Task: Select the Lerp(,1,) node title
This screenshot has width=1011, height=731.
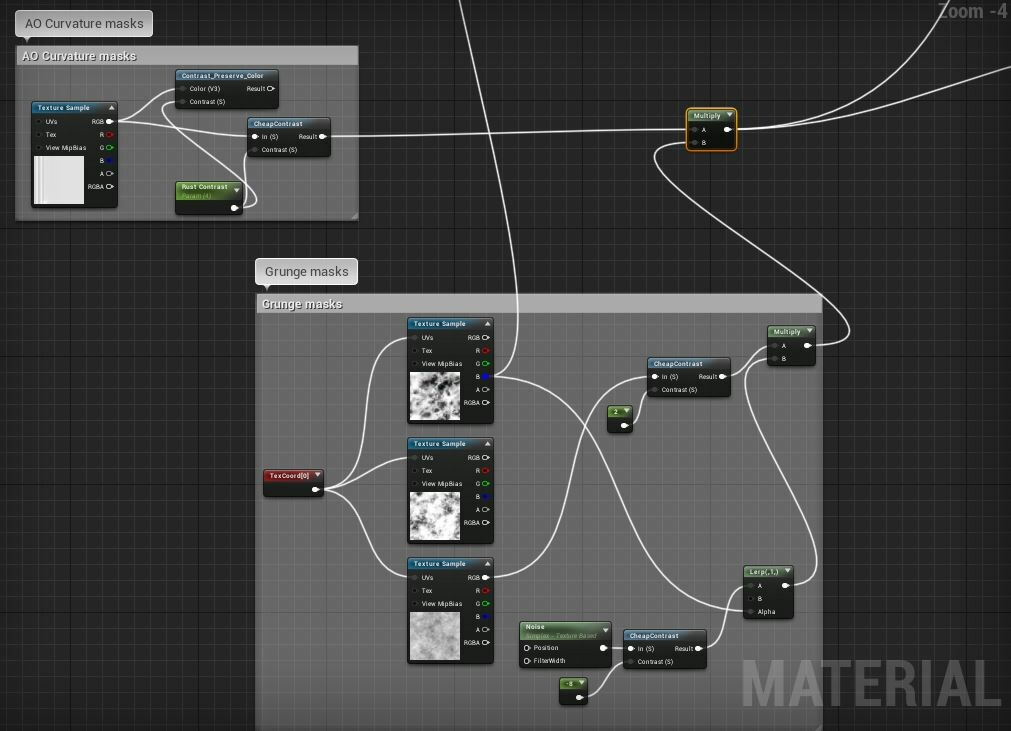Action: click(763, 572)
